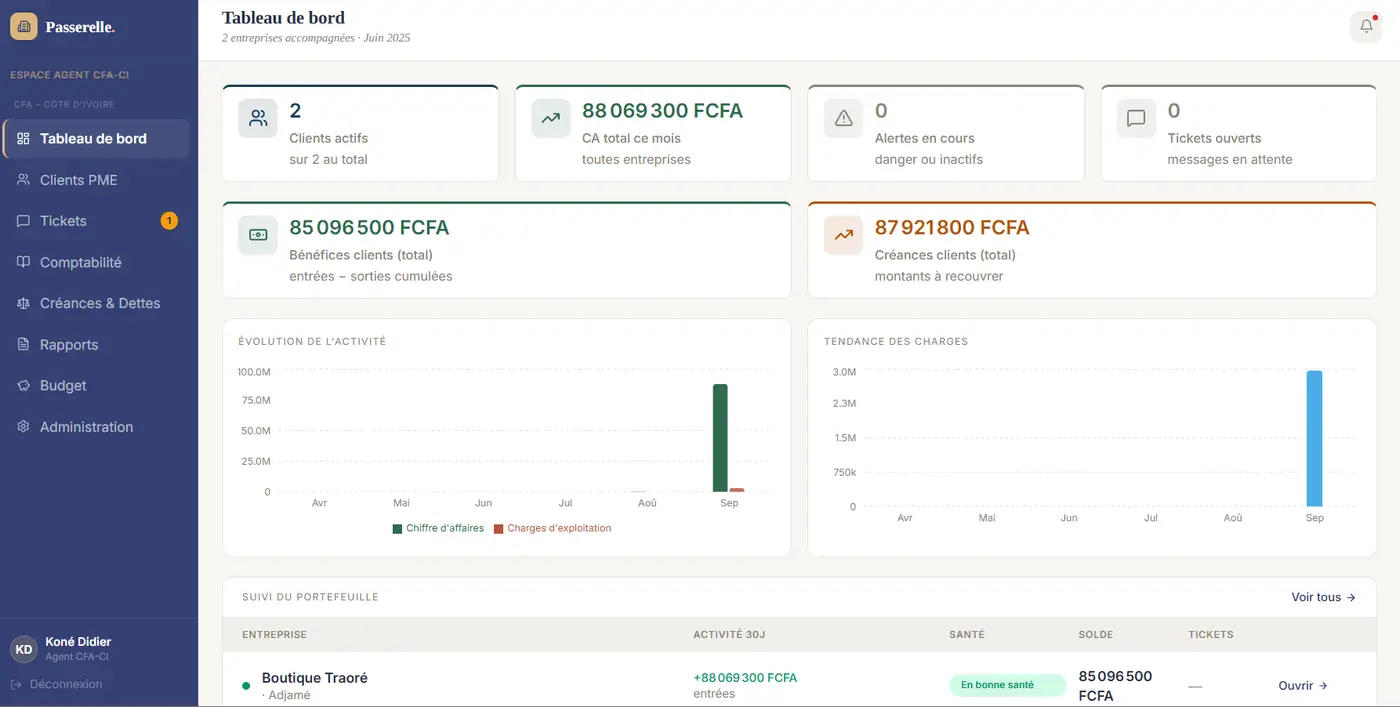Image resolution: width=1400 pixels, height=707 pixels.
Task: Go to Administration
Action: pyautogui.click(x=96, y=427)
